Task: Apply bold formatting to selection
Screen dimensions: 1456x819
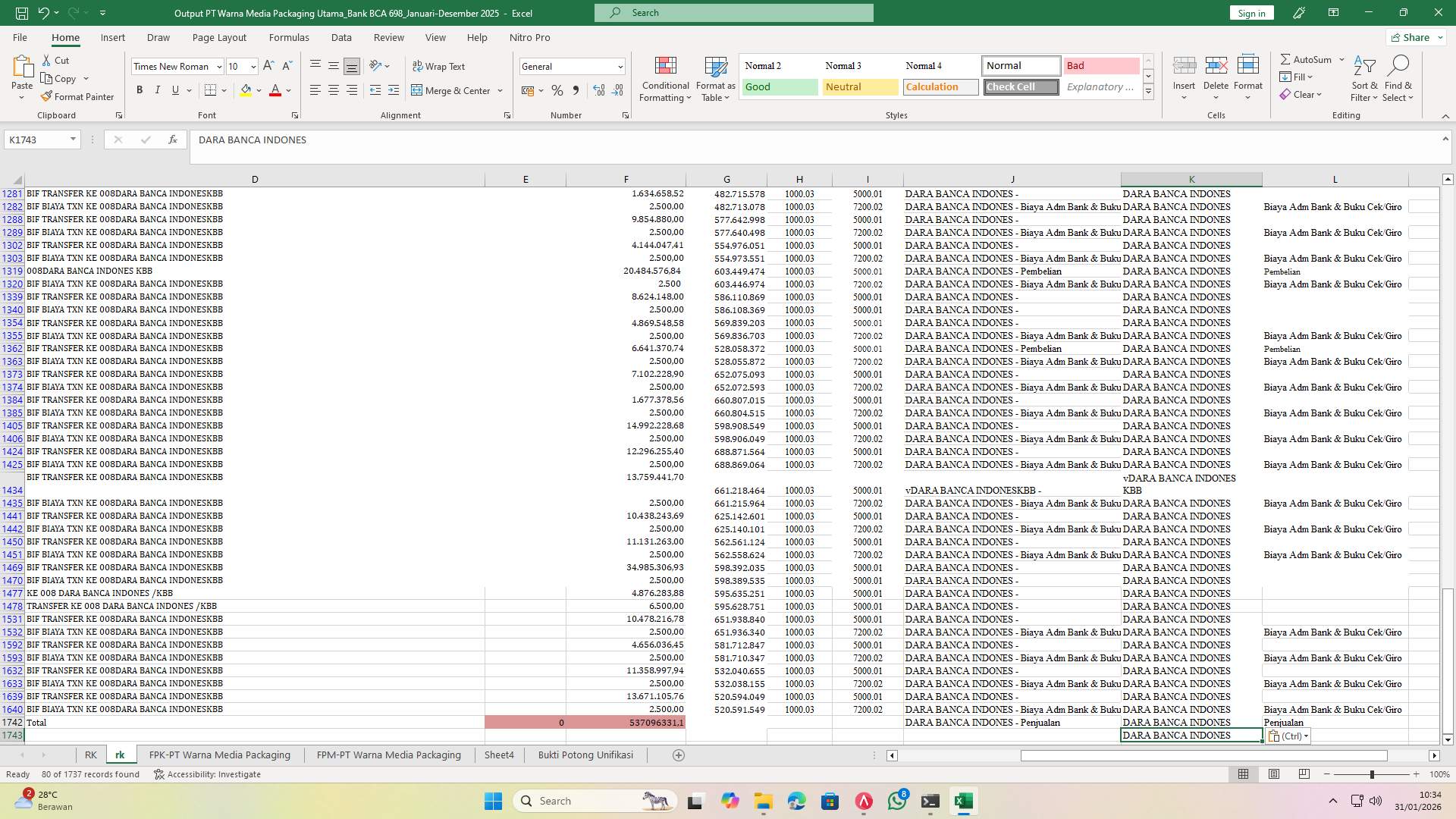Action: click(x=140, y=89)
